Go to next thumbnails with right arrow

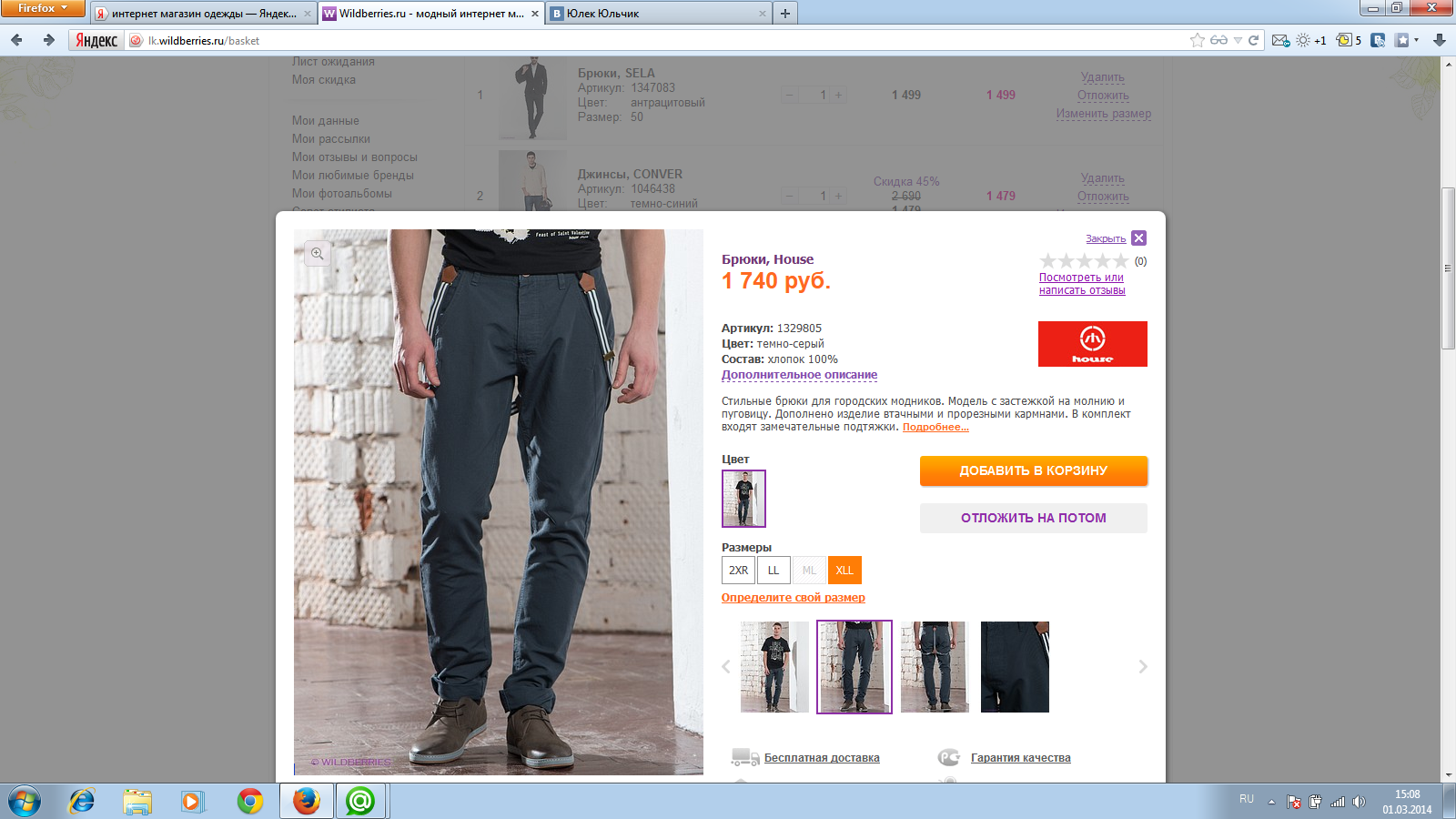[x=1143, y=667]
